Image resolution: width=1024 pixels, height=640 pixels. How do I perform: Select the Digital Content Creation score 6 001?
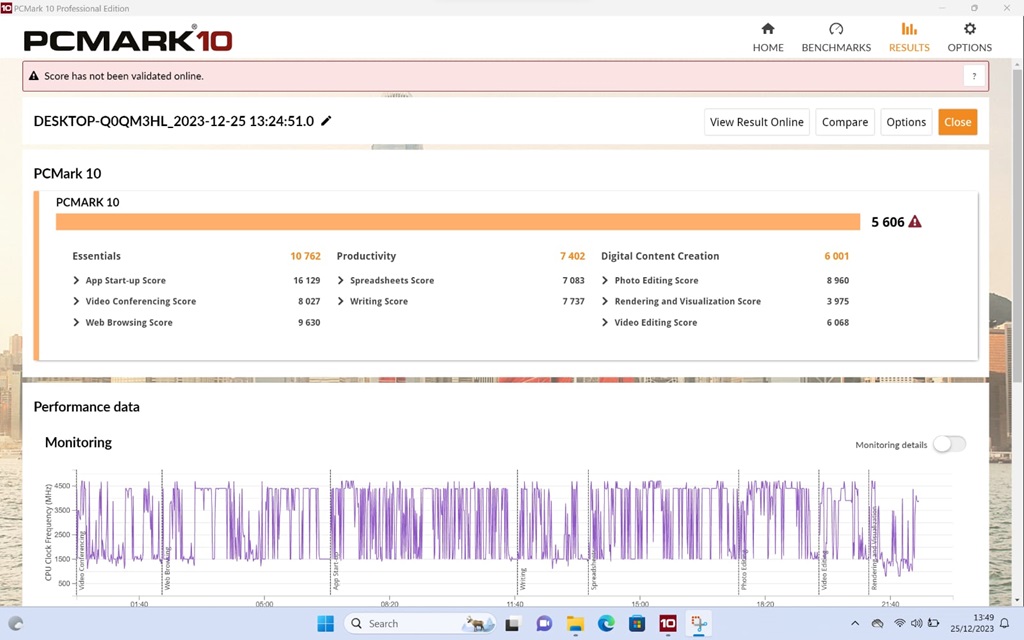coord(837,256)
